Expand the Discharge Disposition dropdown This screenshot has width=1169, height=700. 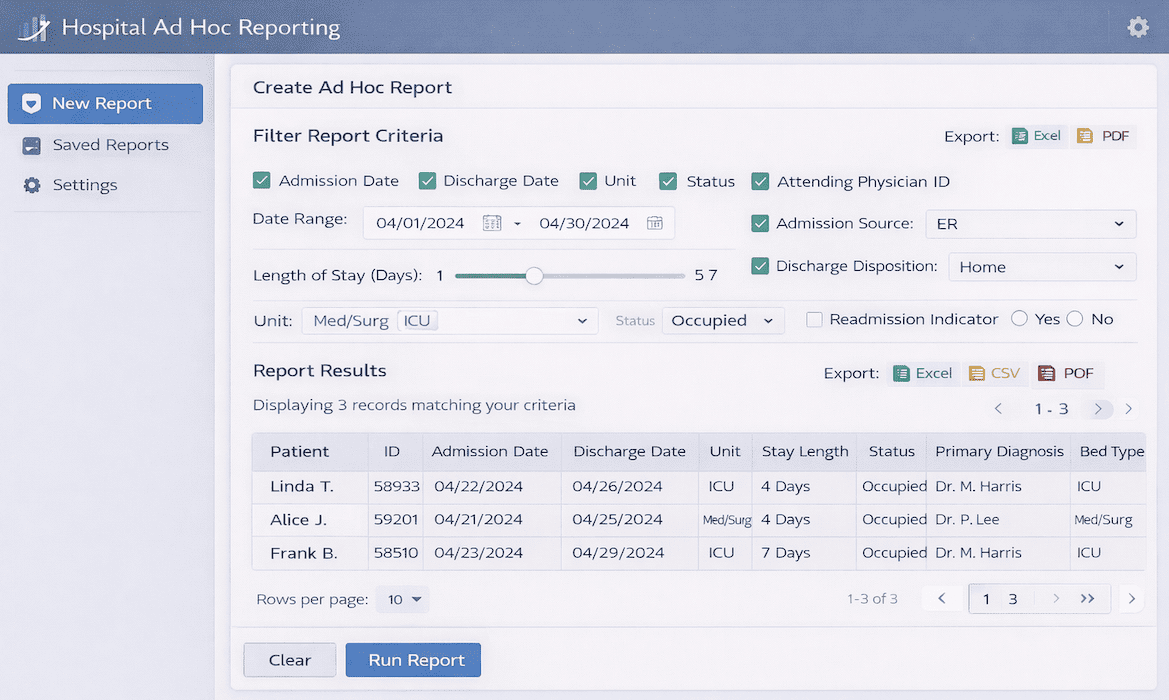(1041, 267)
